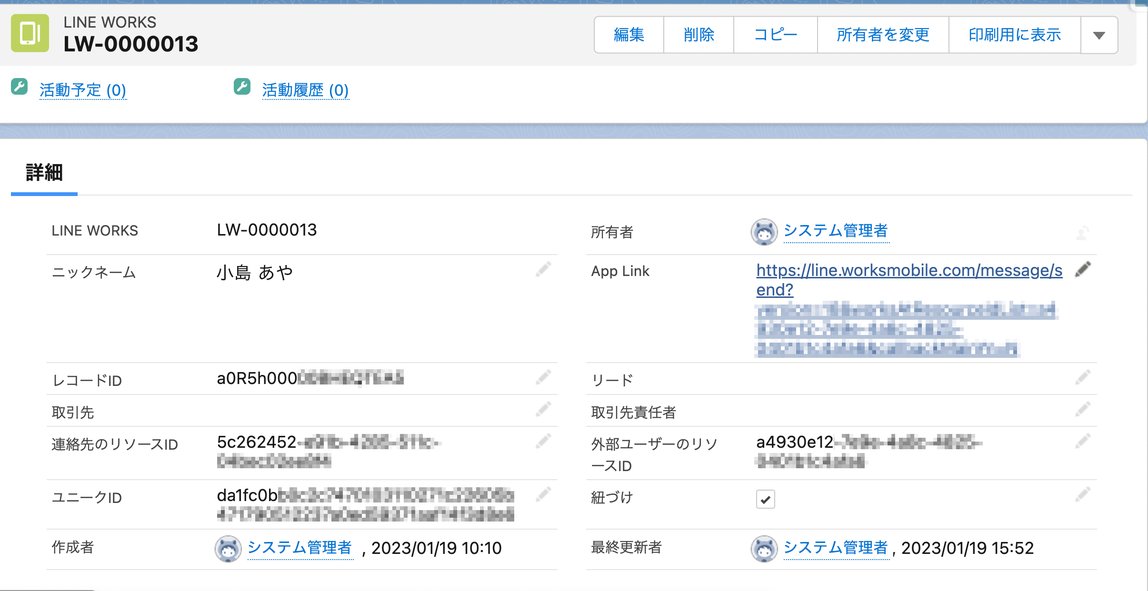Select the 詳細 tab
Image resolution: width=1148 pixels, height=591 pixels.
pyautogui.click(x=44, y=174)
